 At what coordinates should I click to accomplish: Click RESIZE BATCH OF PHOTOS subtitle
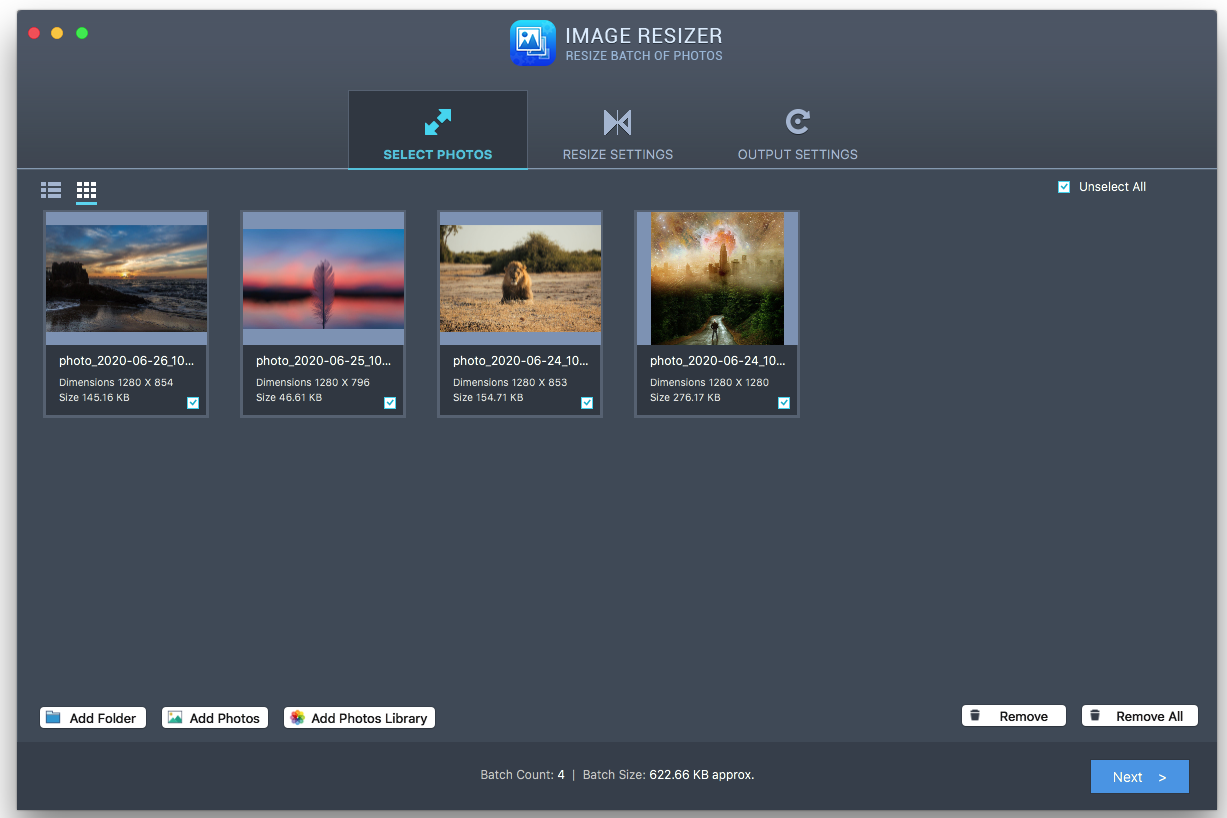click(x=644, y=56)
